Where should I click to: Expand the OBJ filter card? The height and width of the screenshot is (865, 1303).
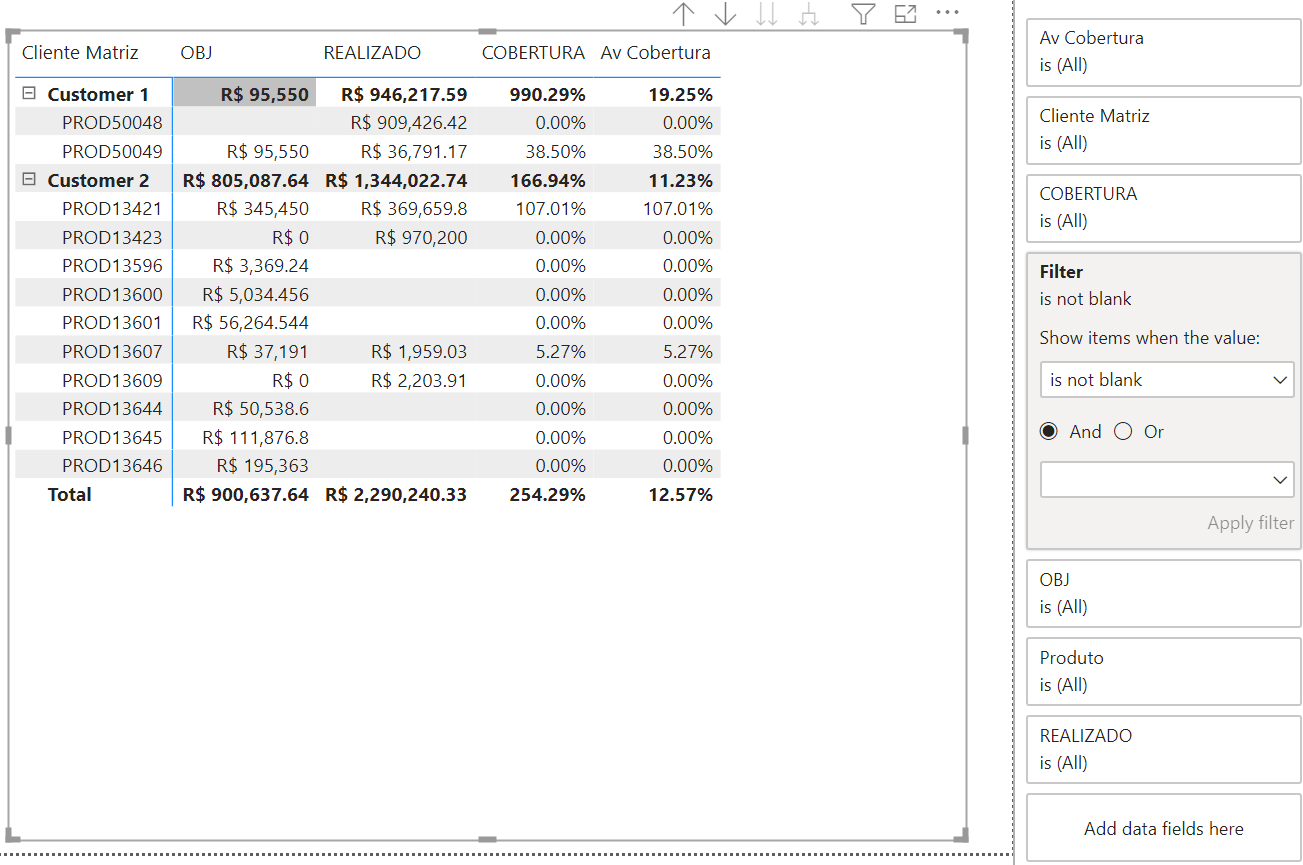pos(1164,594)
